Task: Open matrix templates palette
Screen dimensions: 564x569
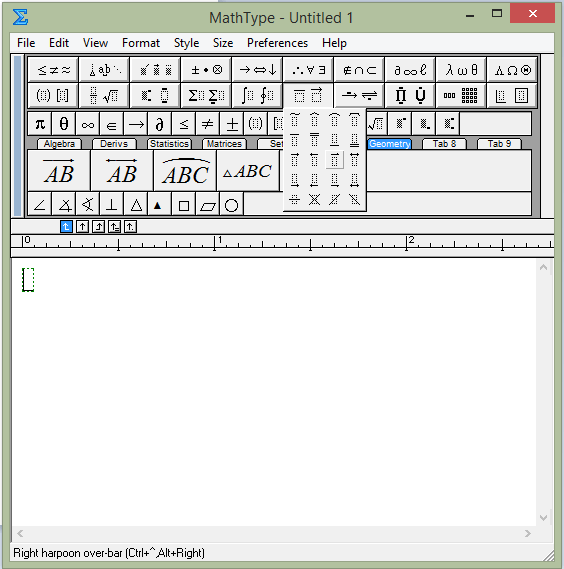Action: (461, 95)
